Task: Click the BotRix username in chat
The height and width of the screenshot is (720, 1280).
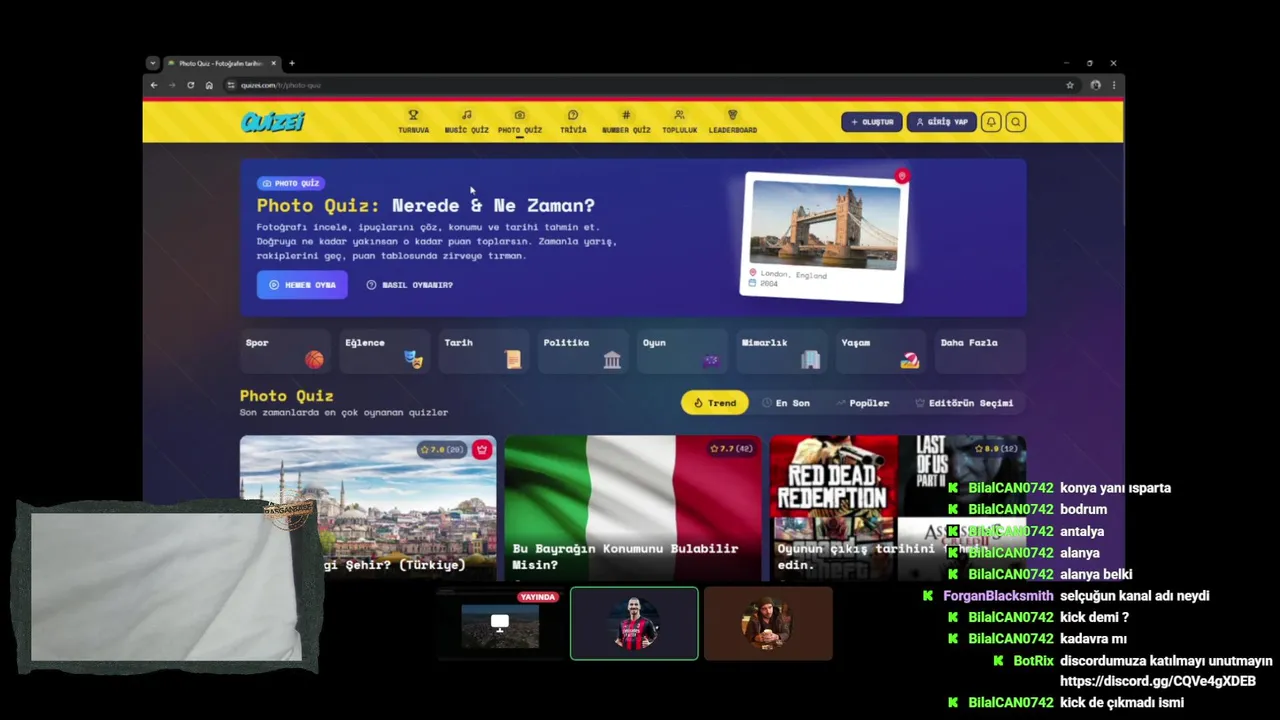Action: click(1034, 661)
